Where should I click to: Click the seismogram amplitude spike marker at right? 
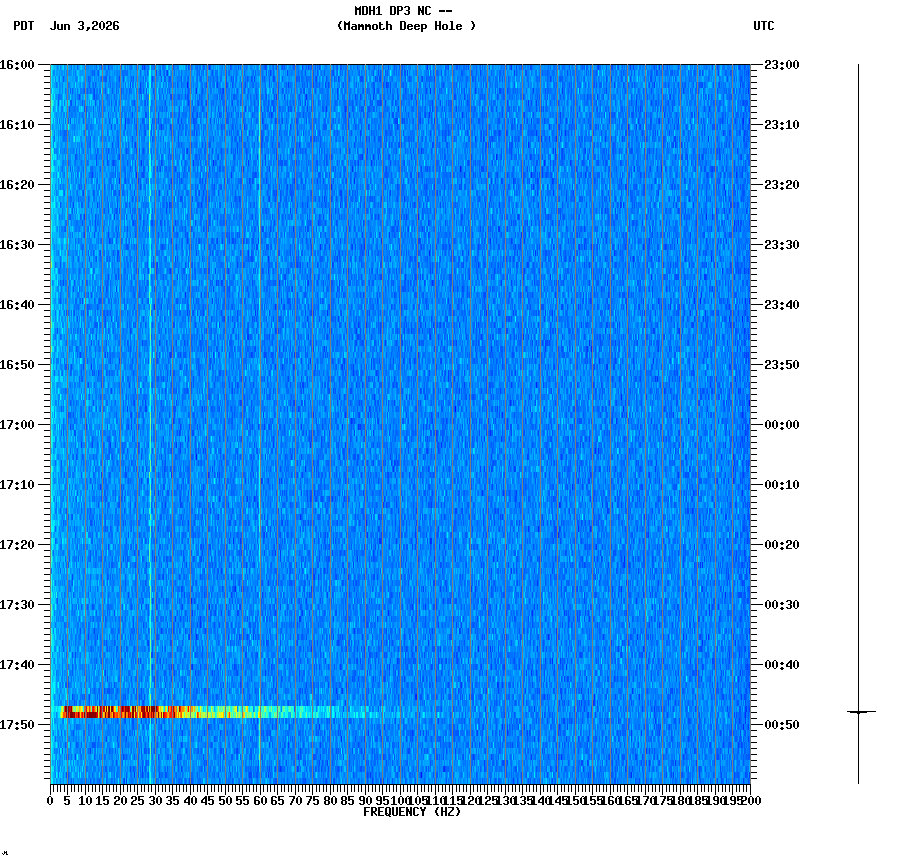(861, 712)
